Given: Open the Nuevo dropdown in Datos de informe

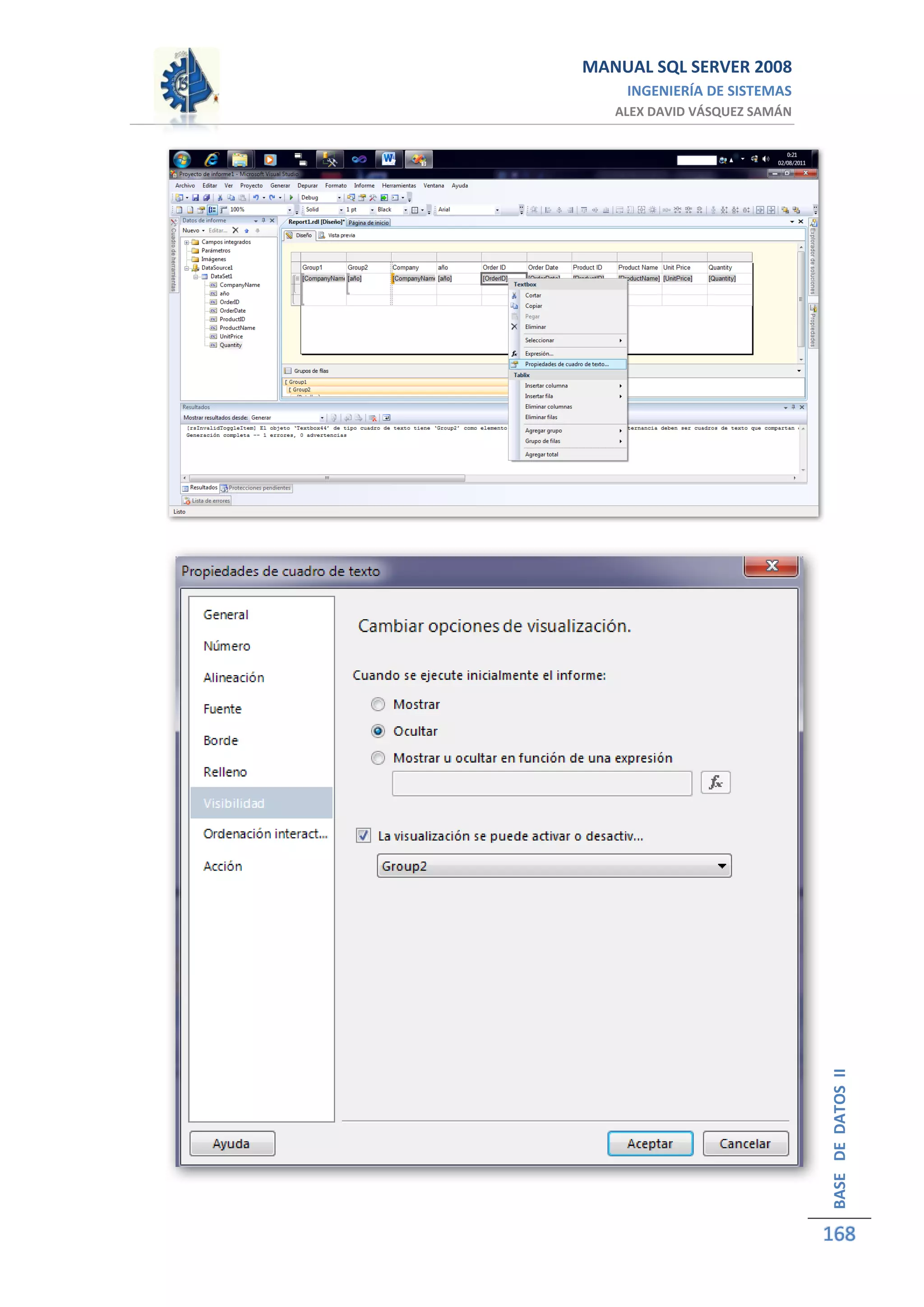Looking at the screenshot, I should click(x=194, y=231).
